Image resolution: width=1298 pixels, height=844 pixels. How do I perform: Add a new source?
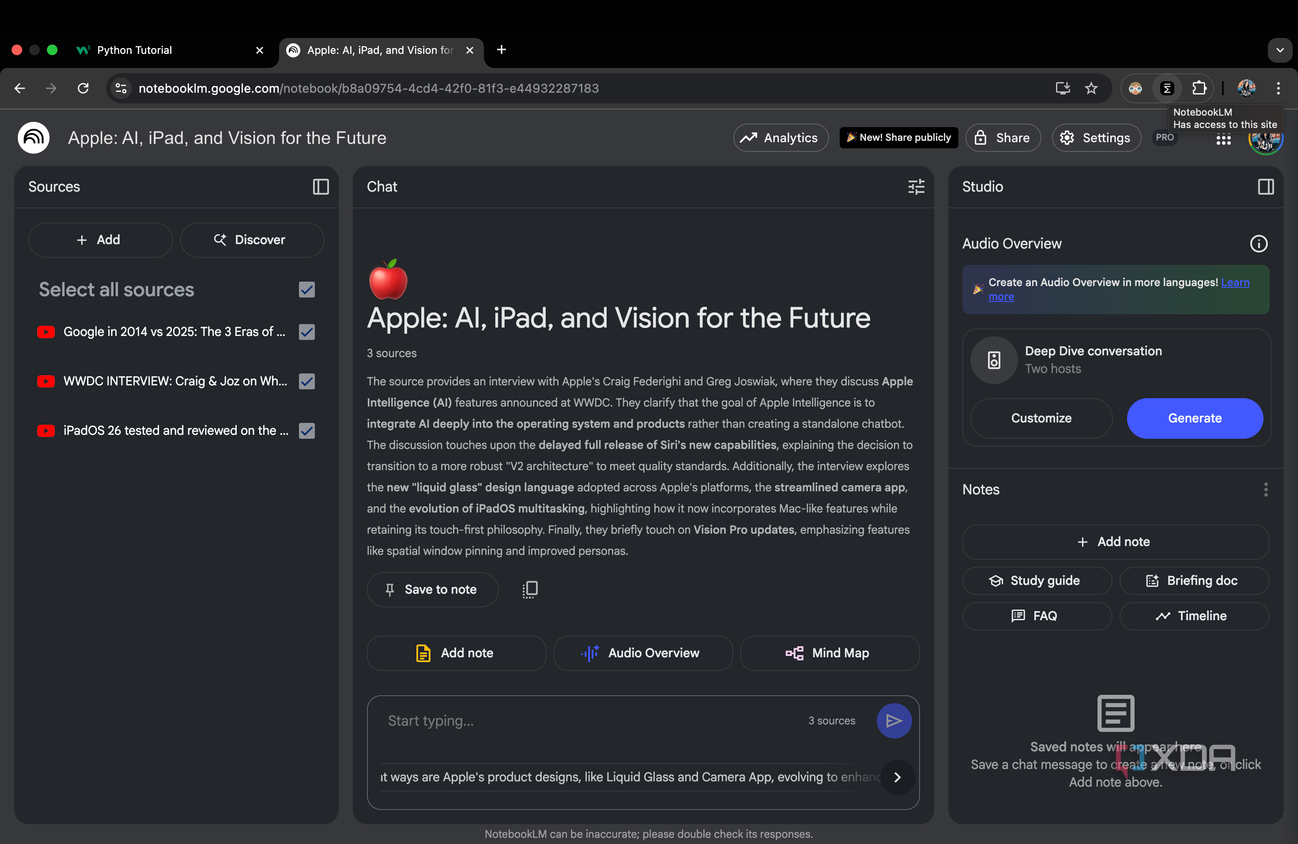[100, 240]
